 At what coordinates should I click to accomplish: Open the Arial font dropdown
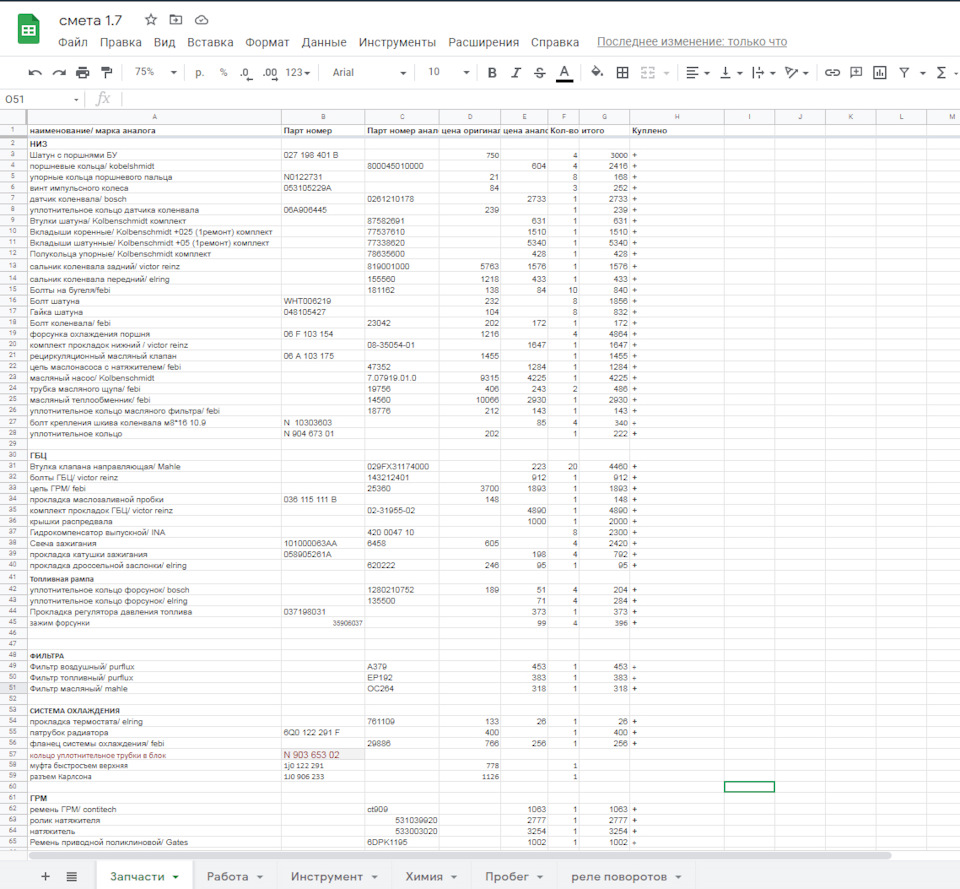[369, 72]
